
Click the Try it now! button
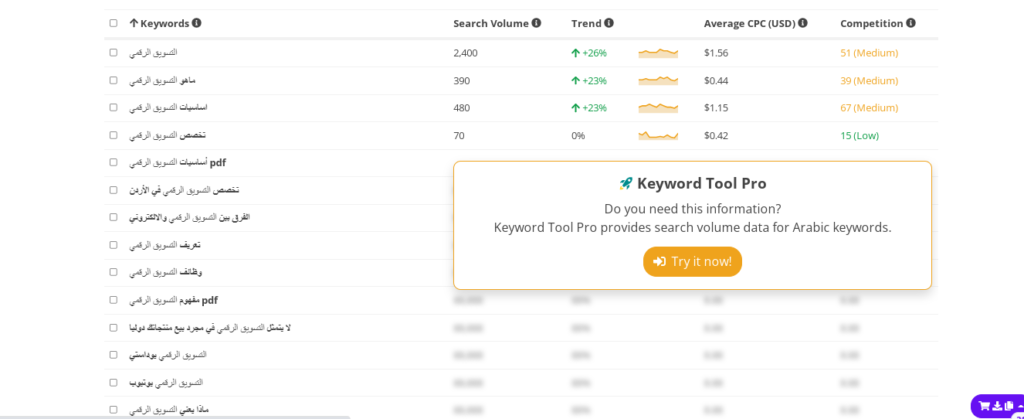692,262
